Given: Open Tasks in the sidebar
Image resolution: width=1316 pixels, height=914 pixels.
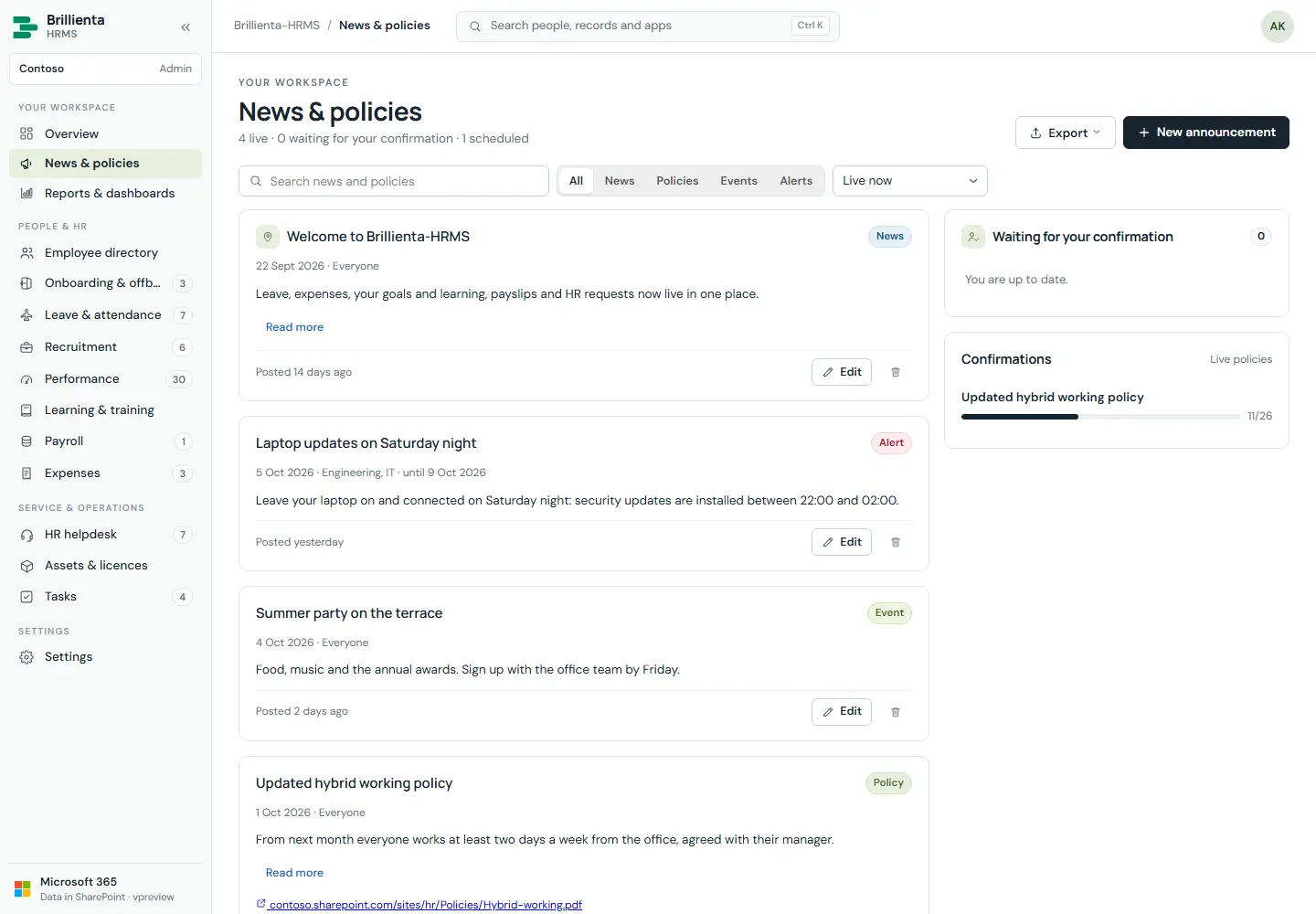Looking at the screenshot, I should pos(105,597).
